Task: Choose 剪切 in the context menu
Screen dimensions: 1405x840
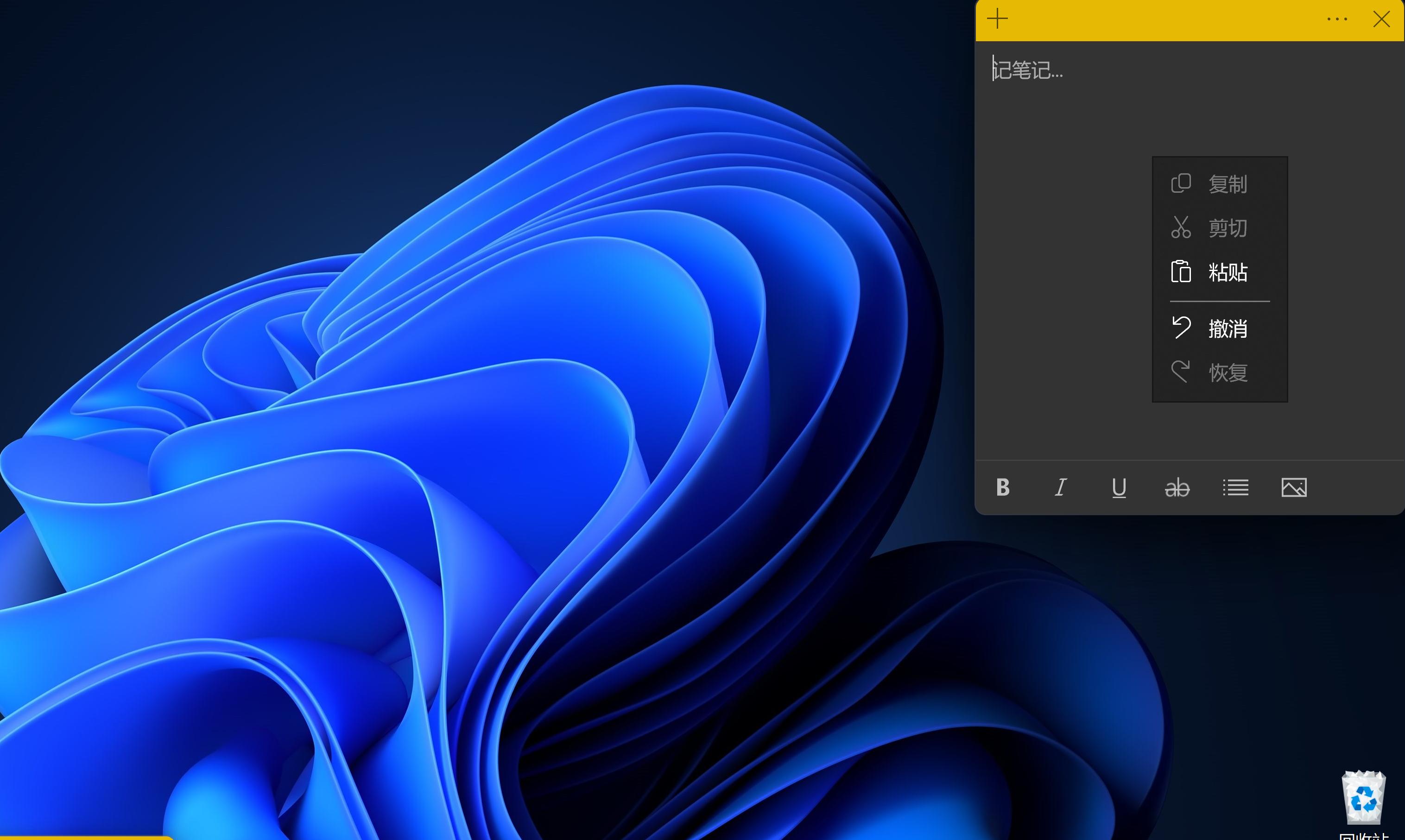Action: 1227,228
